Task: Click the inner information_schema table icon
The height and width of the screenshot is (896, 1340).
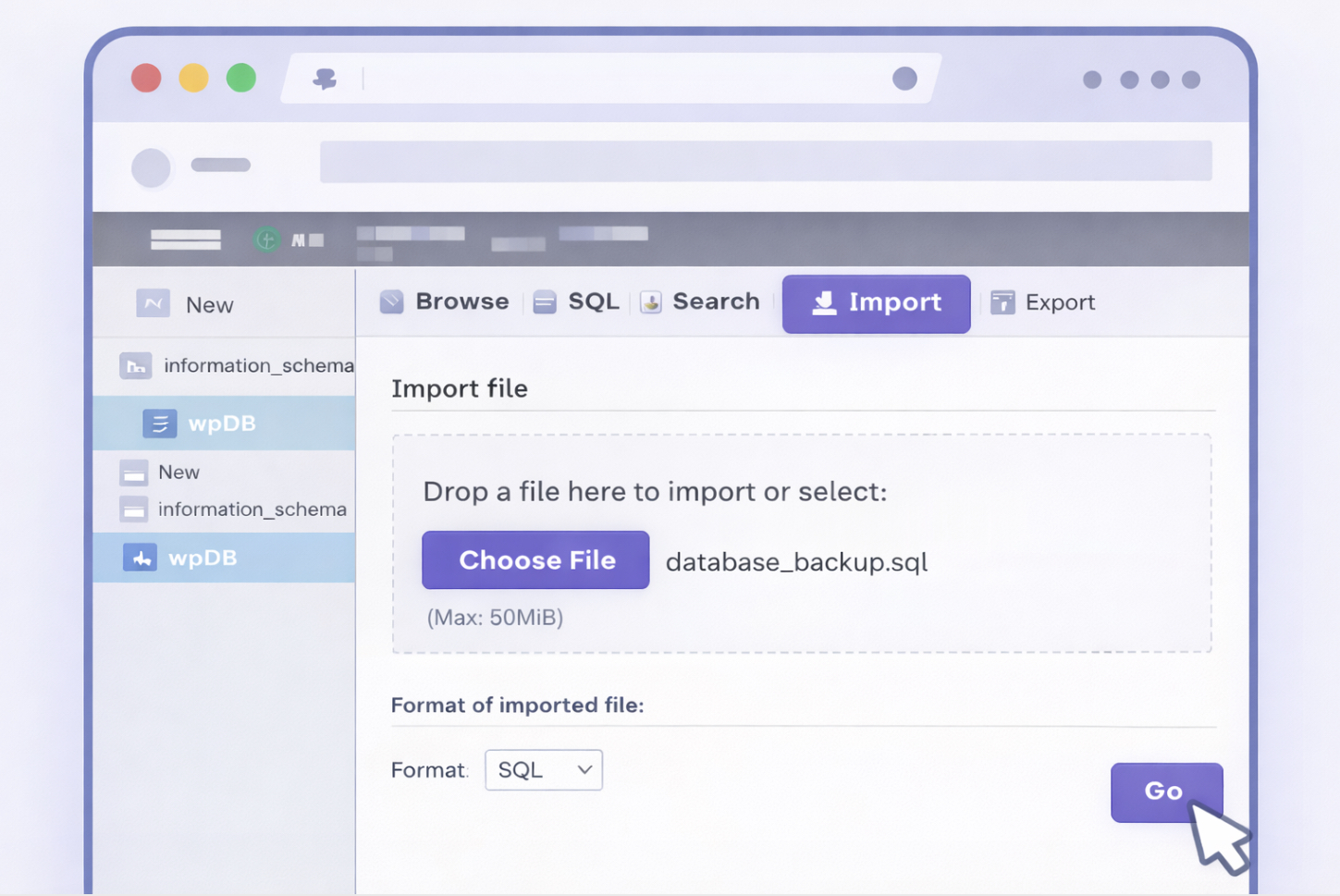Action: (134, 509)
